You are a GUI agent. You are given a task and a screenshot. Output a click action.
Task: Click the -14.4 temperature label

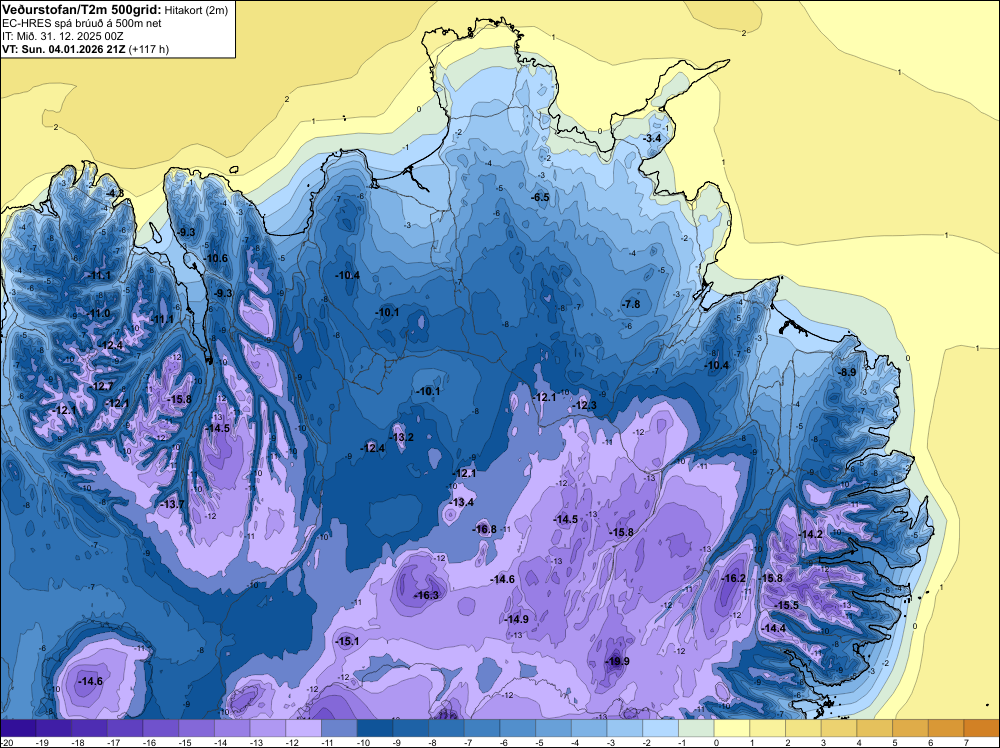click(x=774, y=628)
